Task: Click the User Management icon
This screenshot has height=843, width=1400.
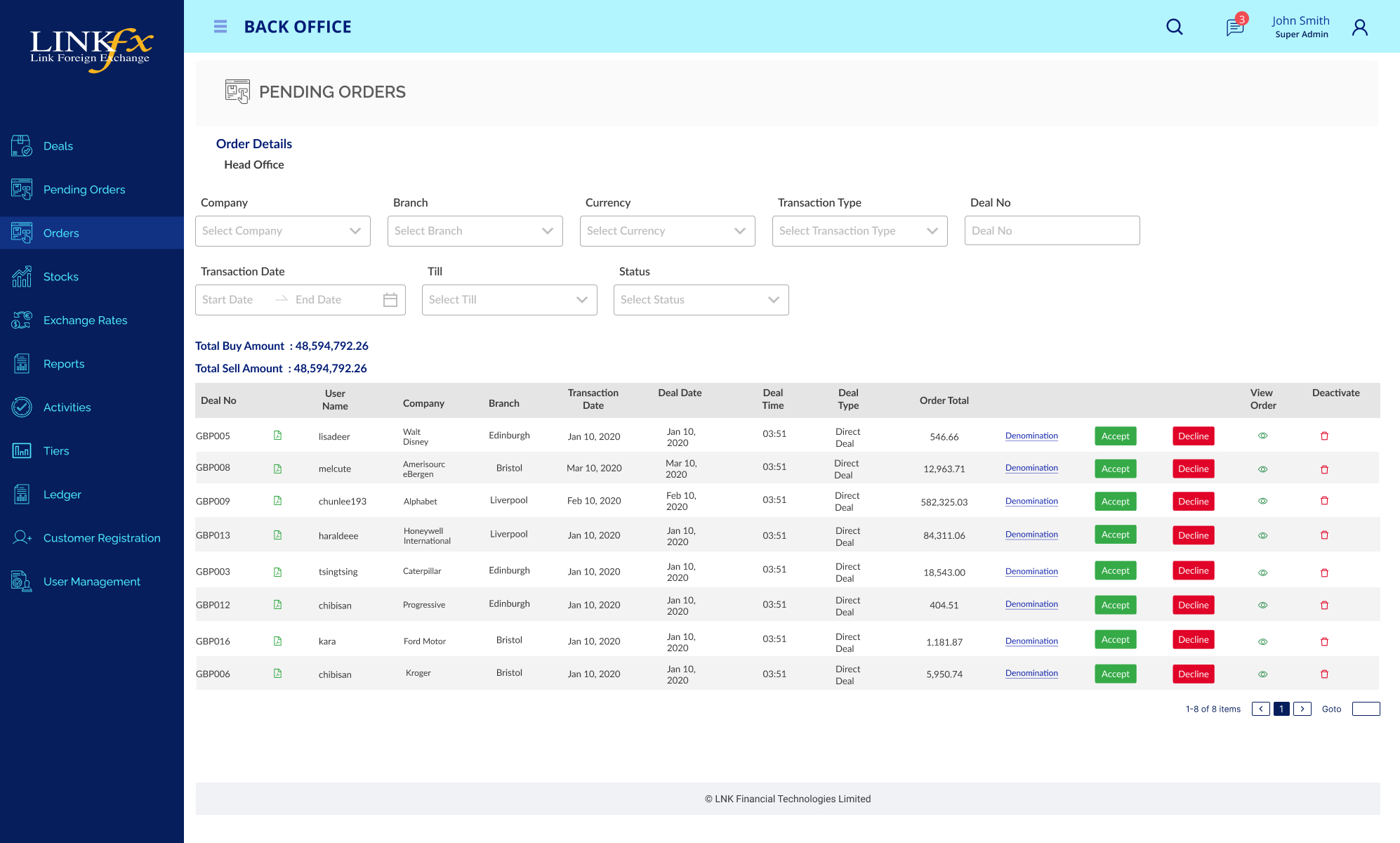Action: click(x=22, y=582)
